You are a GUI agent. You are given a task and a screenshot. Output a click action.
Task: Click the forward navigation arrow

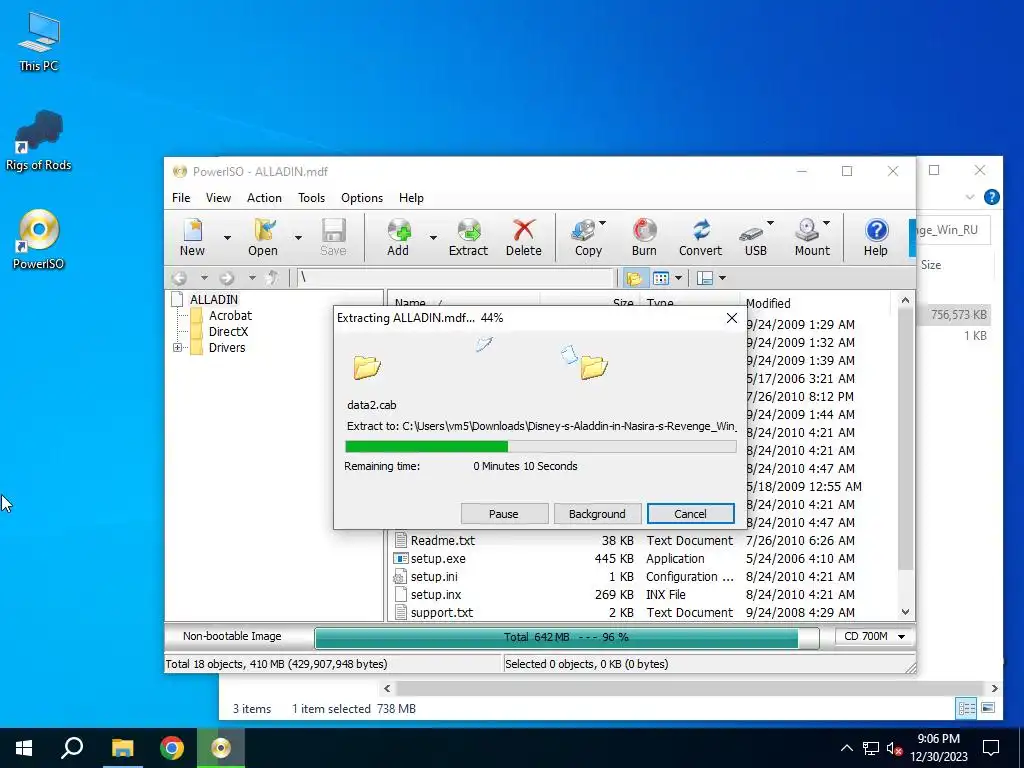(x=227, y=278)
